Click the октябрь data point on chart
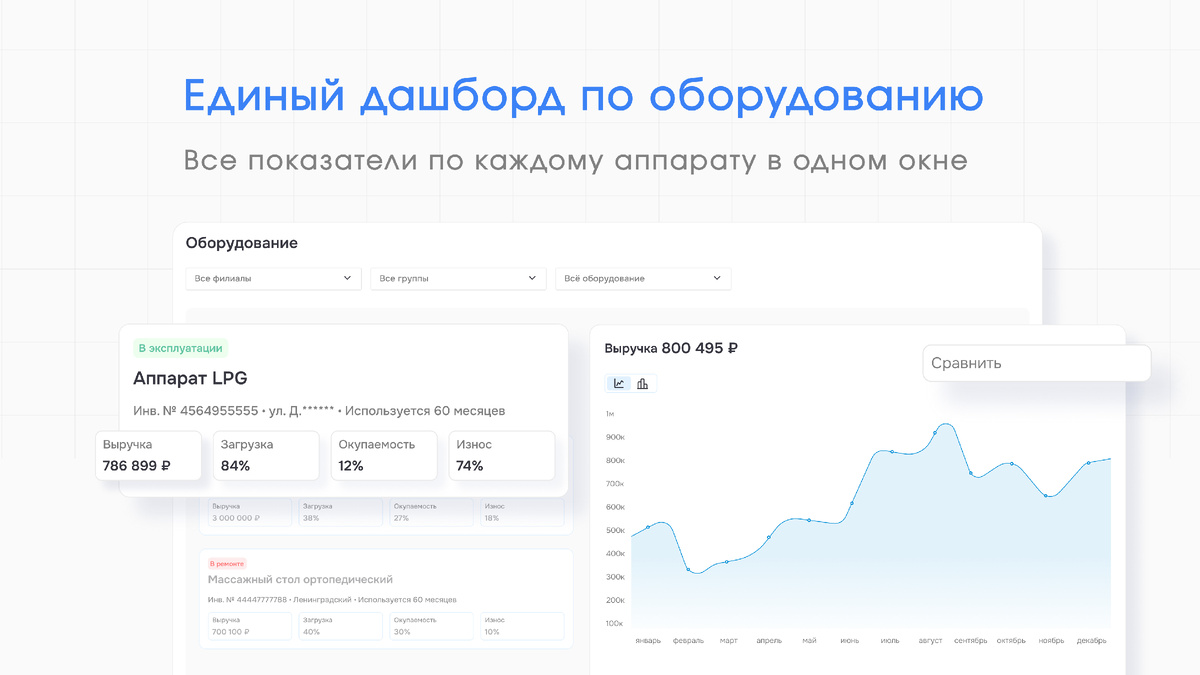 [1012, 464]
